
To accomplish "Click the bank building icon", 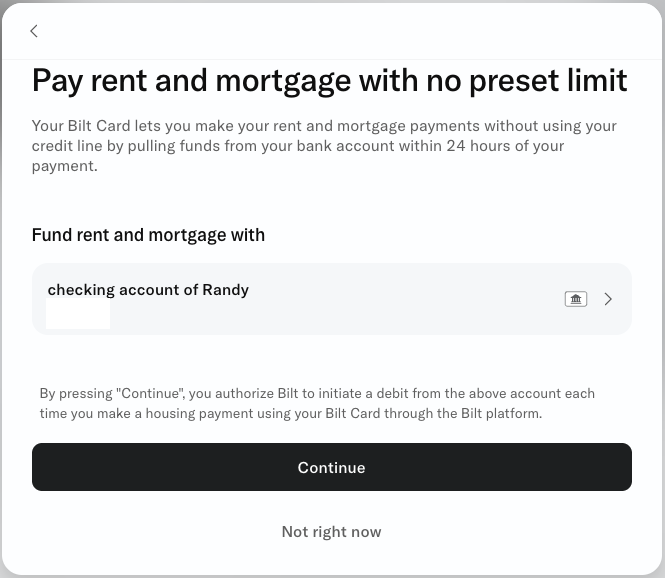I will click(x=575, y=299).
